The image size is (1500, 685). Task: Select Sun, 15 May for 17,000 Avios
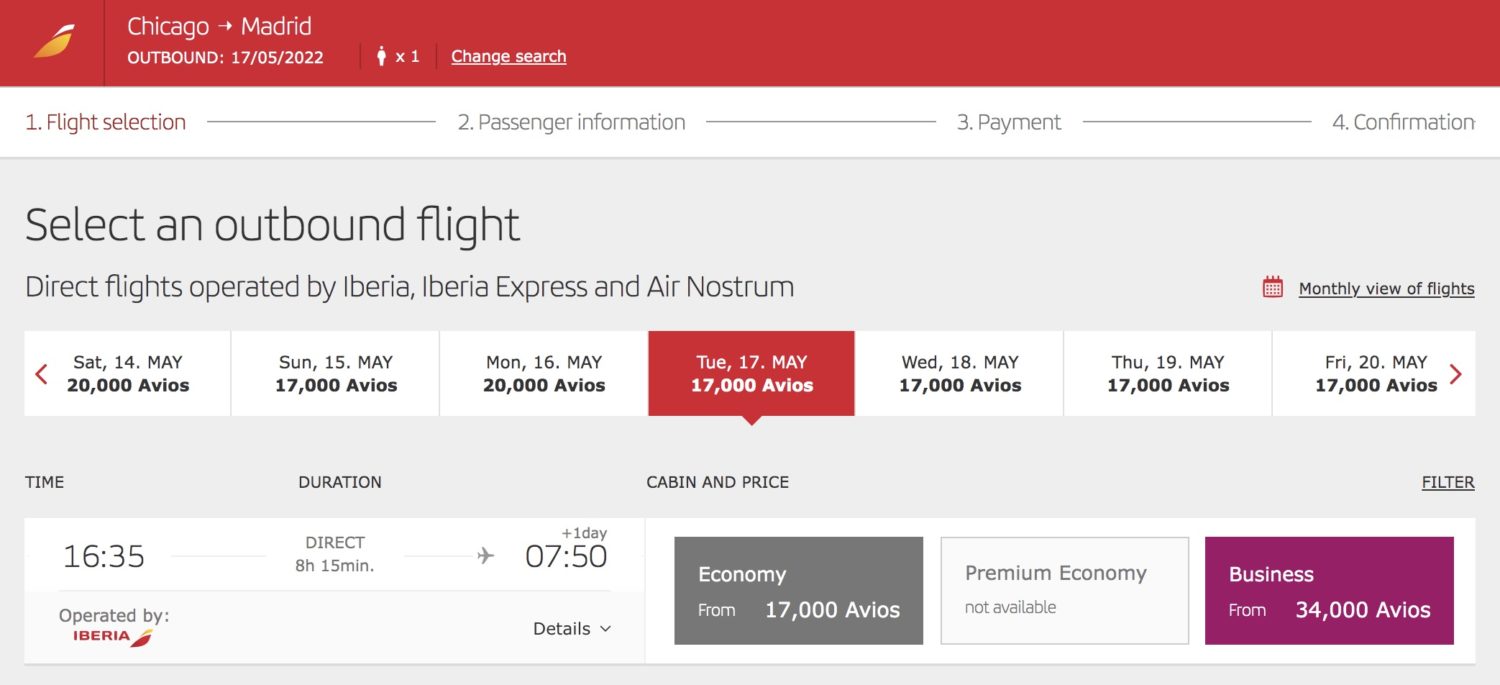pyautogui.click(x=335, y=373)
